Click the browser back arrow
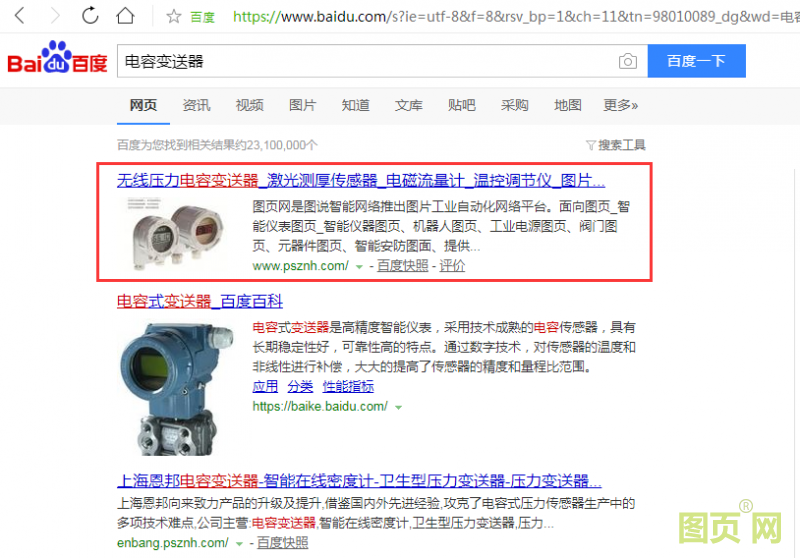This screenshot has width=800, height=558. pos(19,16)
